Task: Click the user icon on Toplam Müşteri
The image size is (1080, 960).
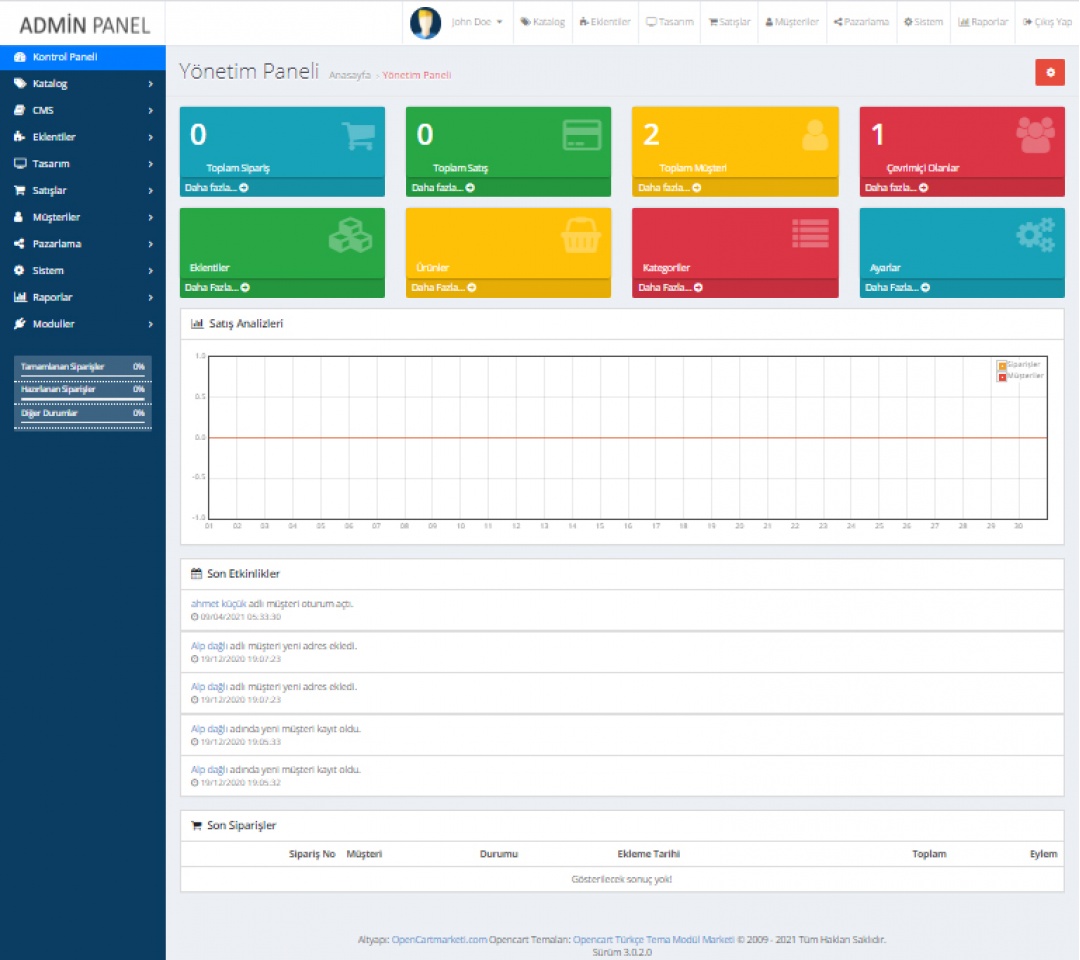Action: tap(815, 135)
